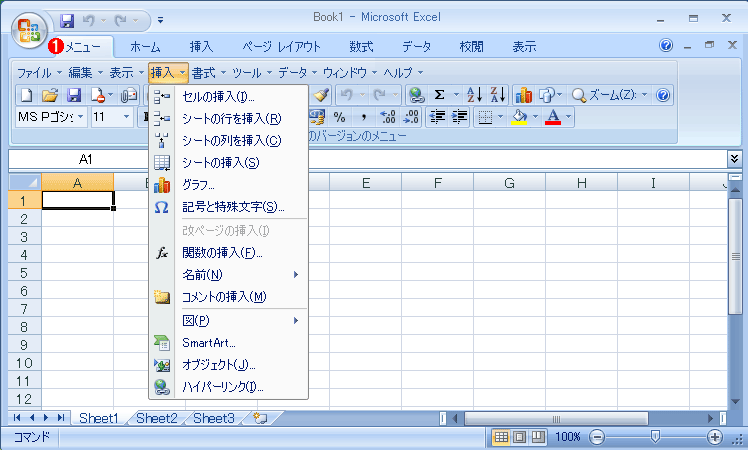Viewport: 748px width, 450px height.
Task: Choose ハイパーリンク(I)... from the menu
Action: (x=229, y=387)
